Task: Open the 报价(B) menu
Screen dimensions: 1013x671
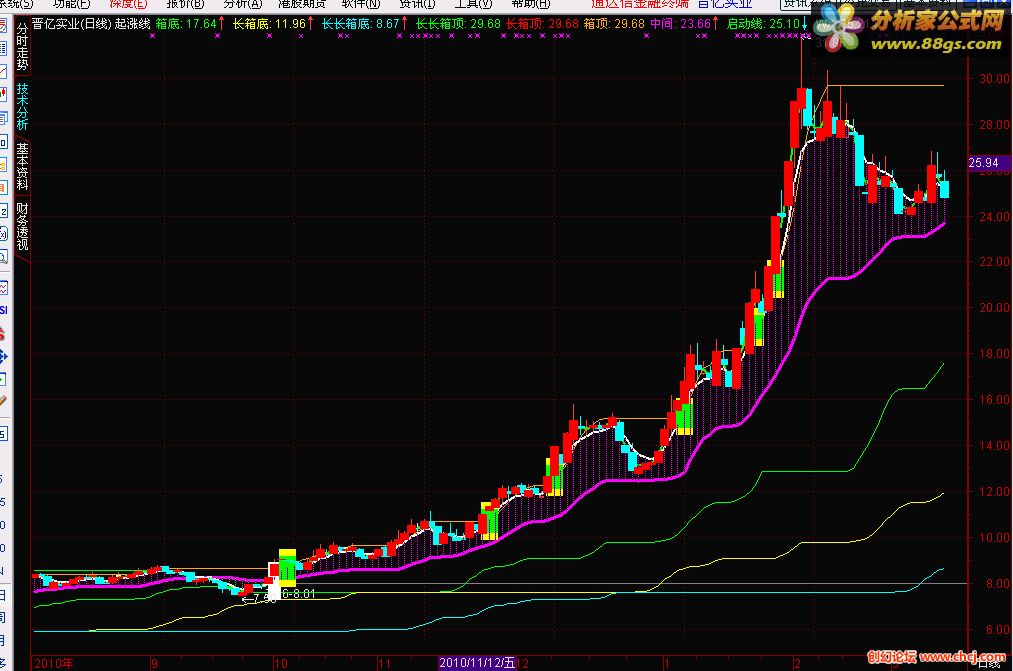Action: click(185, 4)
